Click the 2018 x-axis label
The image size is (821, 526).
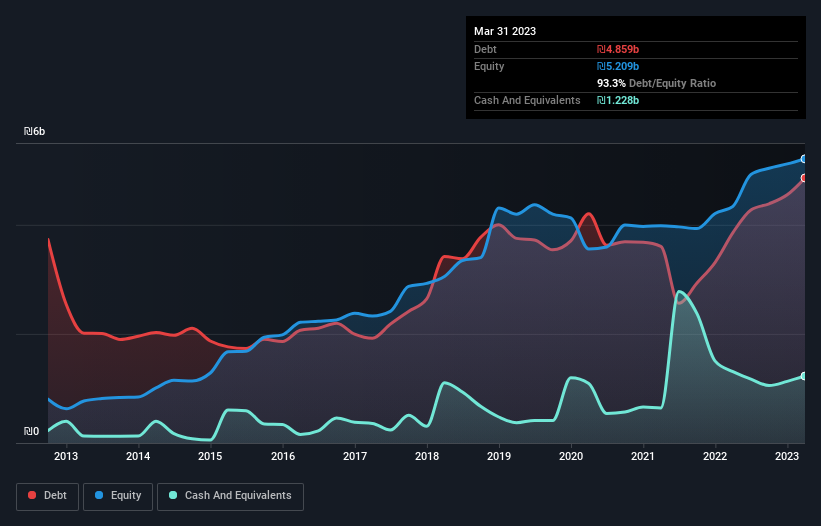pos(427,456)
